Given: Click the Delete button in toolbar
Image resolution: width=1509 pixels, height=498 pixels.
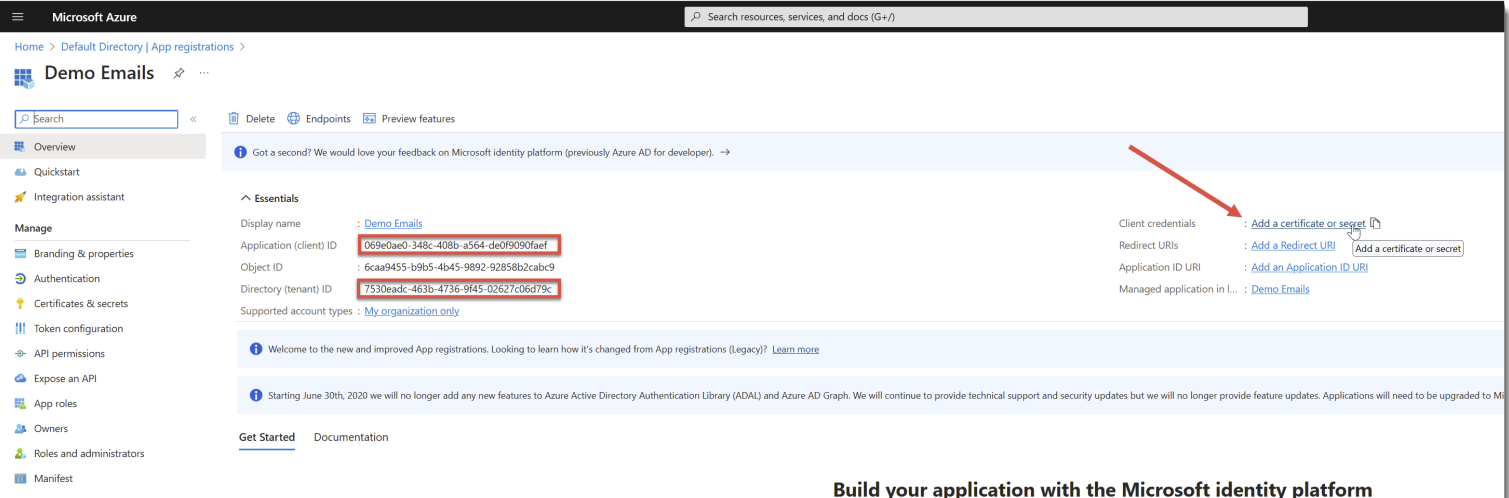Looking at the screenshot, I should coord(252,118).
